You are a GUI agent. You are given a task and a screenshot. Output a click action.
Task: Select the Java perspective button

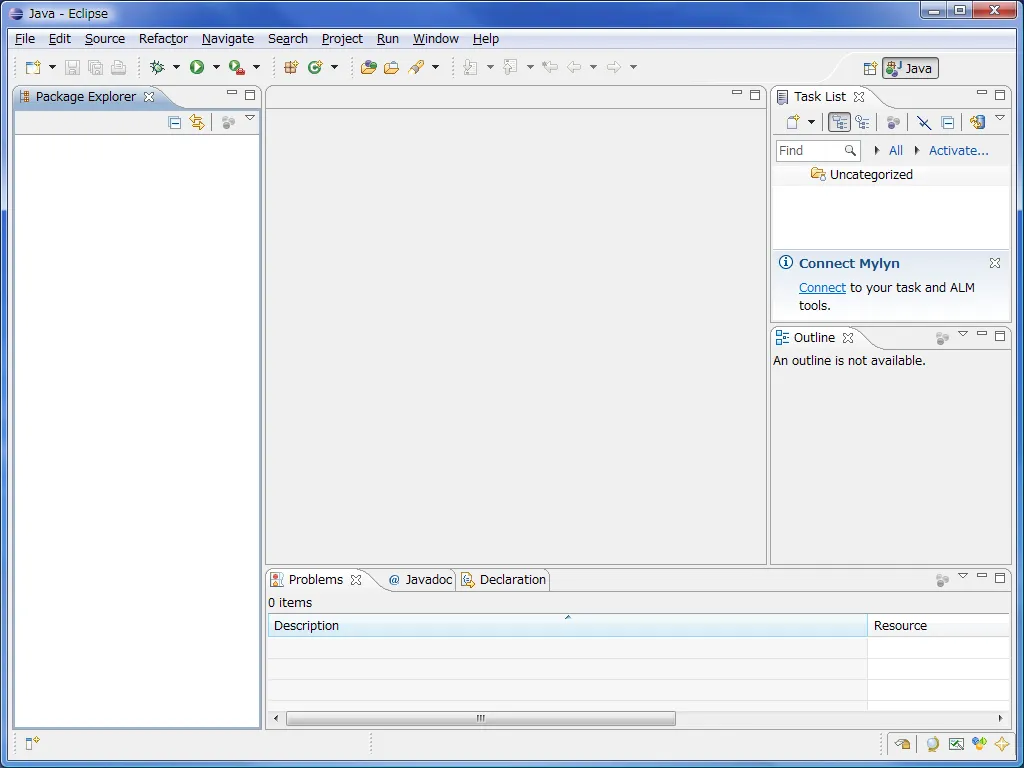[x=910, y=68]
